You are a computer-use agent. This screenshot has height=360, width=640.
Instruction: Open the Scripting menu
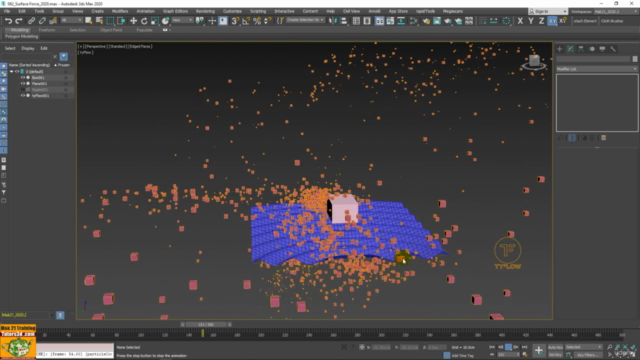tap(258, 11)
